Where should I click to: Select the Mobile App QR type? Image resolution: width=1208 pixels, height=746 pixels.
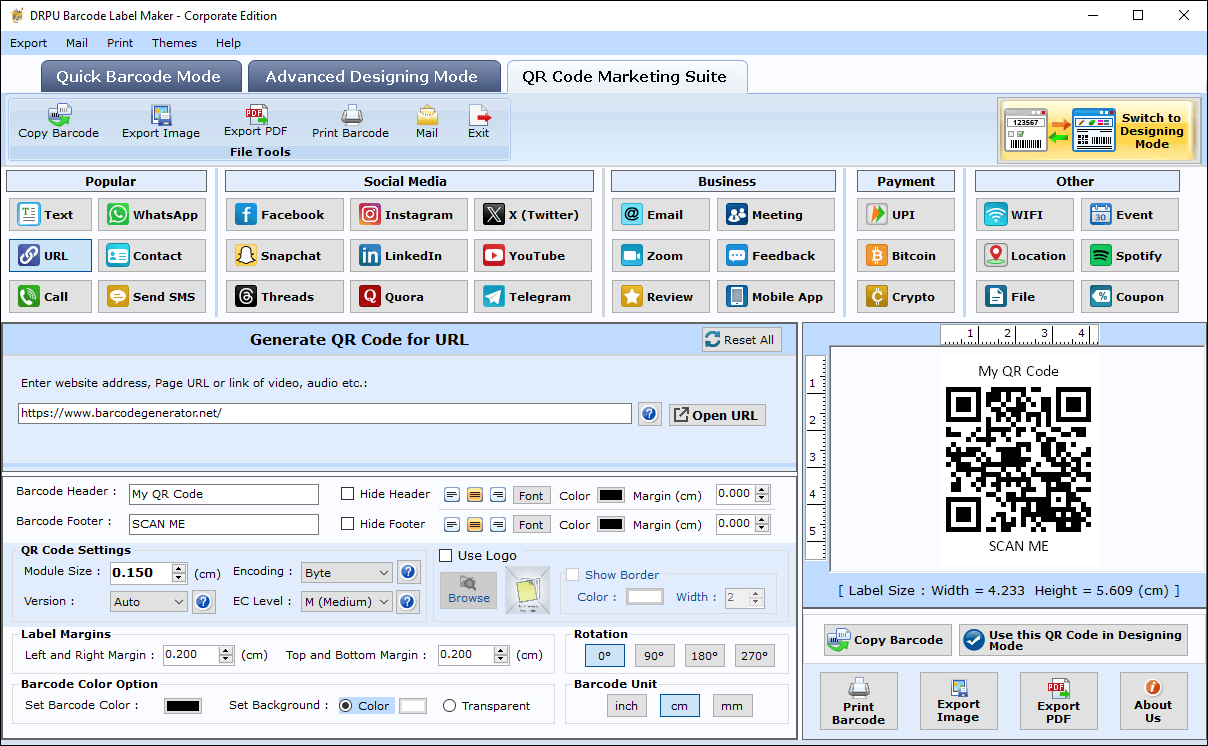[x=776, y=297]
